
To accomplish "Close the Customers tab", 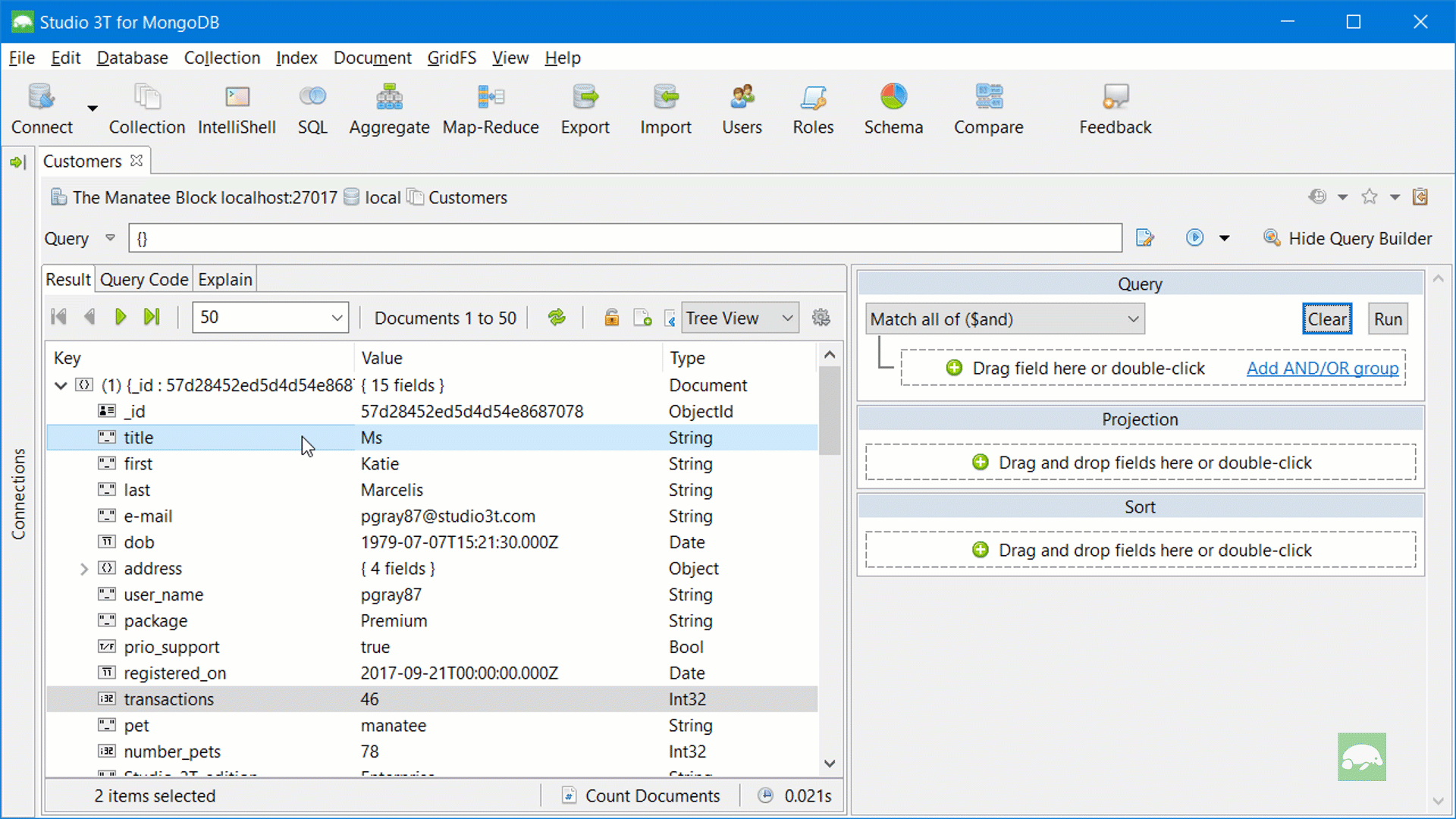I will pos(136,161).
